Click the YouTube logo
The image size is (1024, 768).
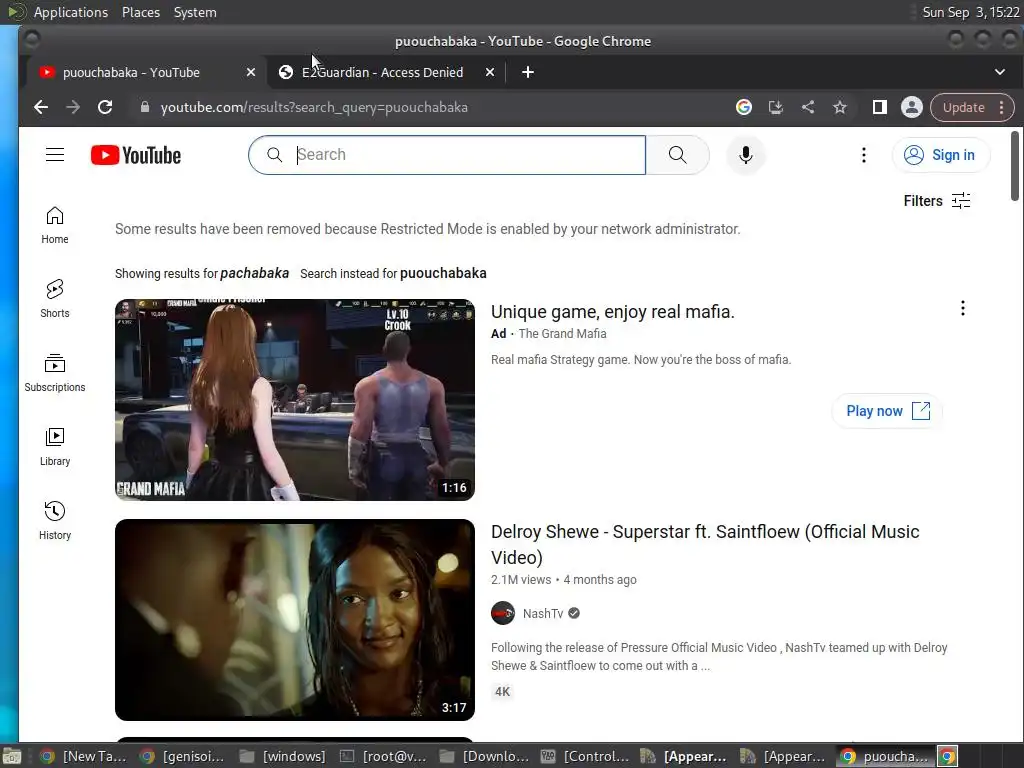[x=136, y=155]
